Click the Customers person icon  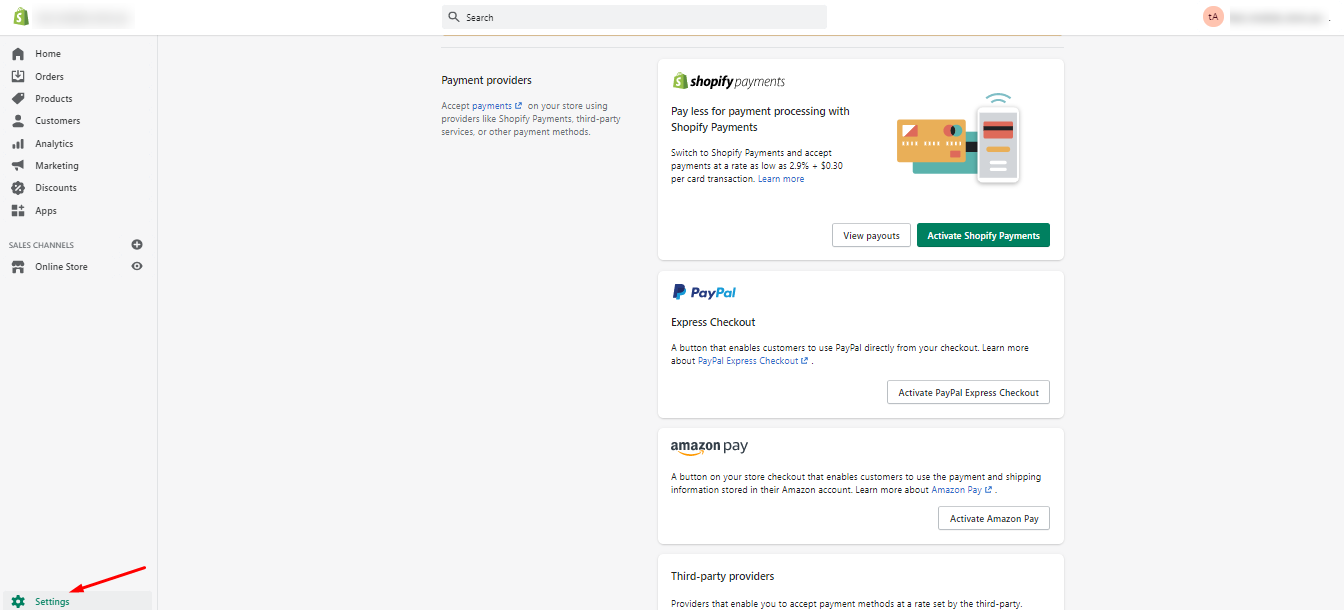click(x=17, y=121)
